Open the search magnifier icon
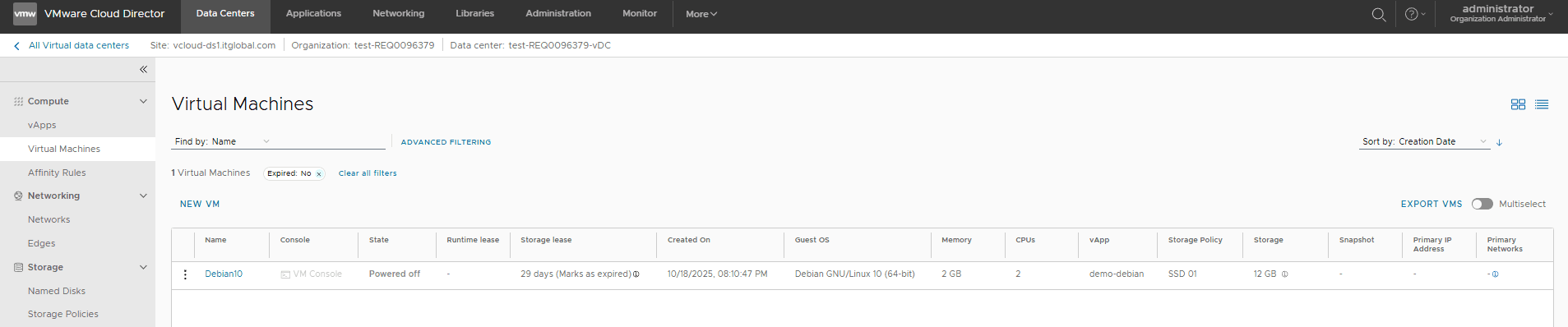This screenshot has width=1568, height=327. 1379,14
